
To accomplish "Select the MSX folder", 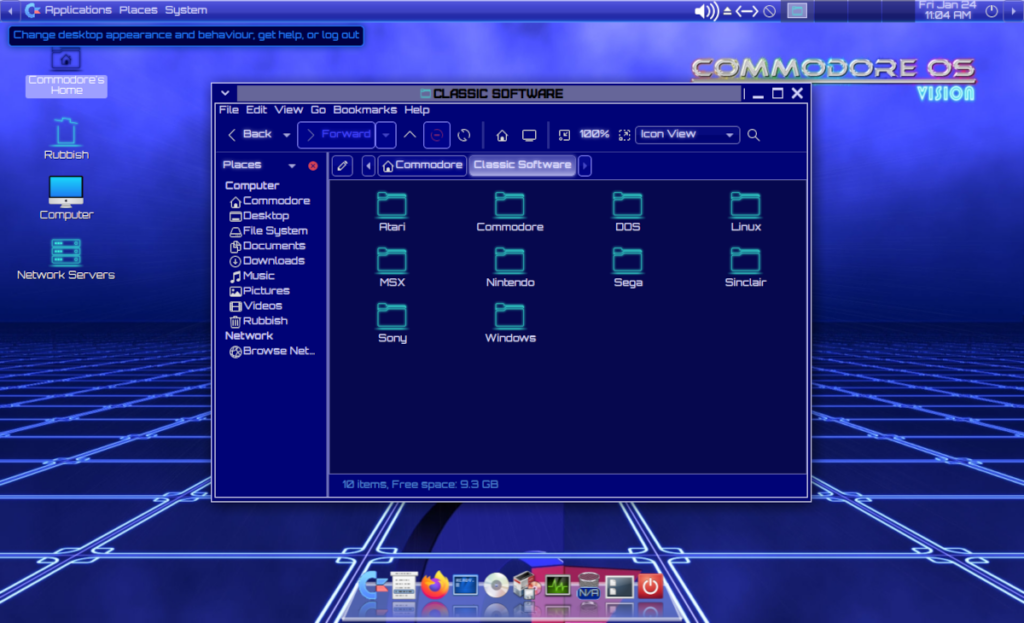I will [x=392, y=266].
